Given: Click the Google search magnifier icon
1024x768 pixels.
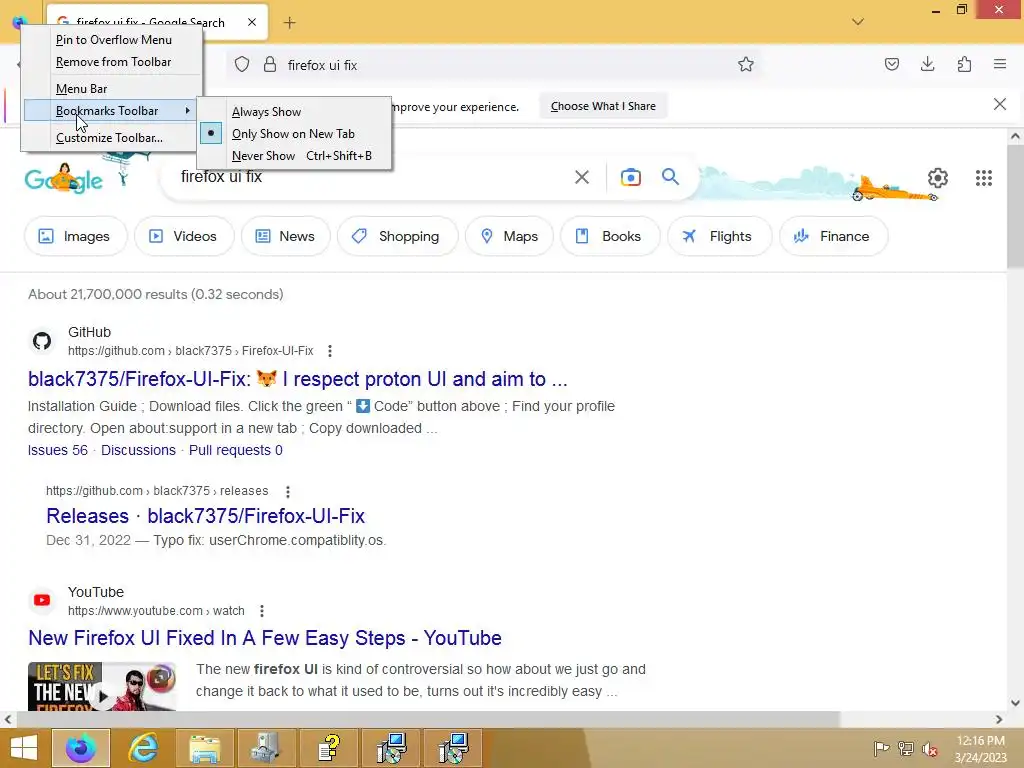Looking at the screenshot, I should (x=670, y=176).
